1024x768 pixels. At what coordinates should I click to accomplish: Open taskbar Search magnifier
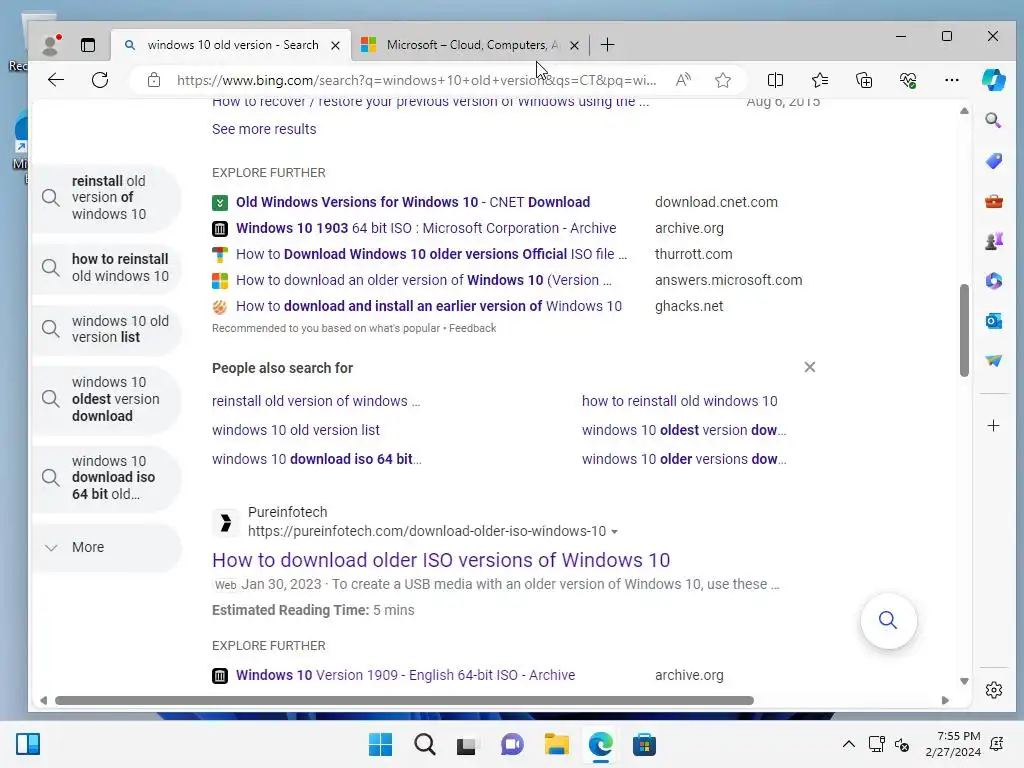click(x=424, y=744)
